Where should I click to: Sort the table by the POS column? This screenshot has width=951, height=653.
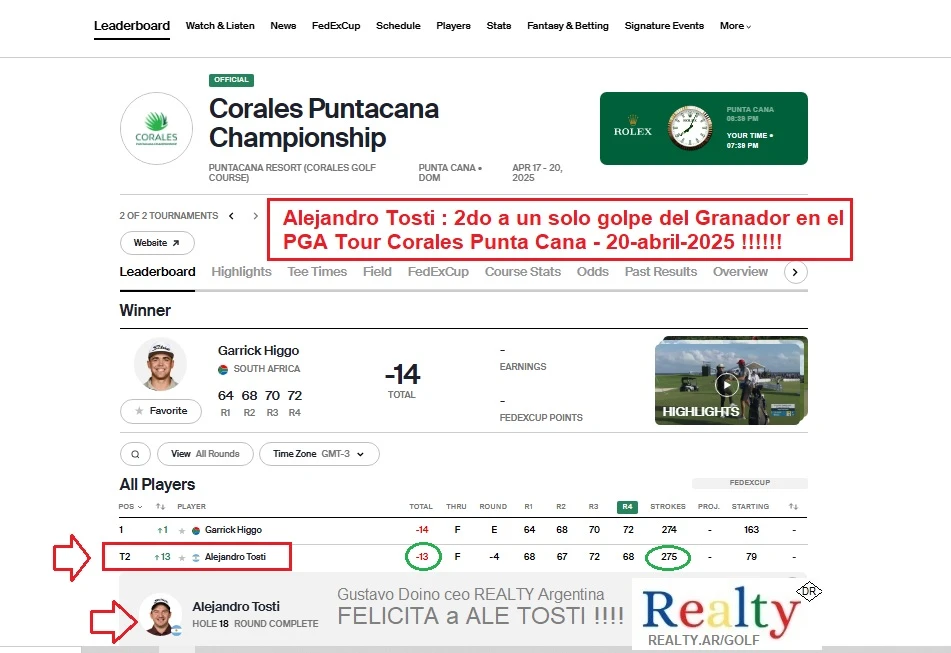pos(130,507)
